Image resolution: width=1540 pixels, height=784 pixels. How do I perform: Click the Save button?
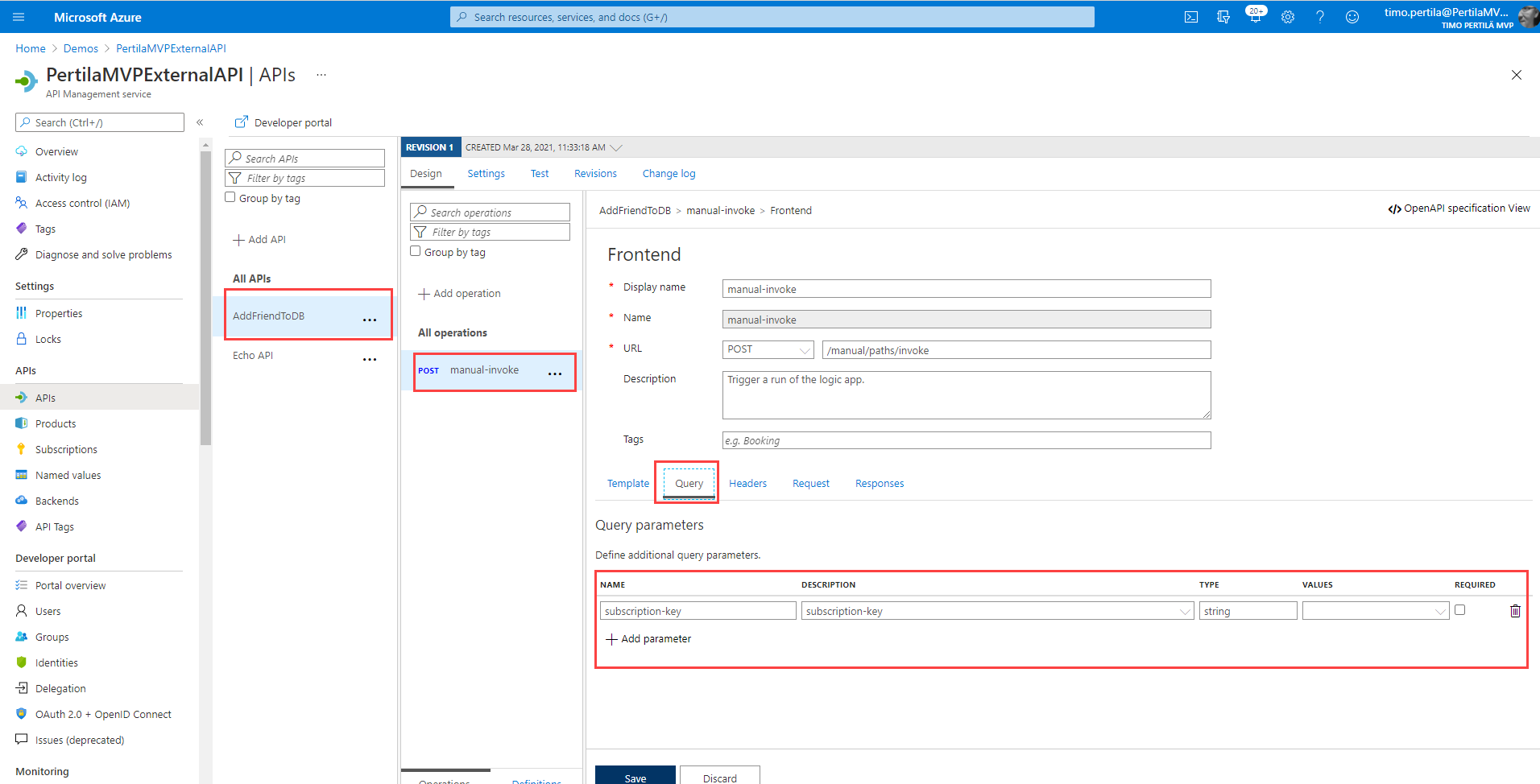coord(635,777)
